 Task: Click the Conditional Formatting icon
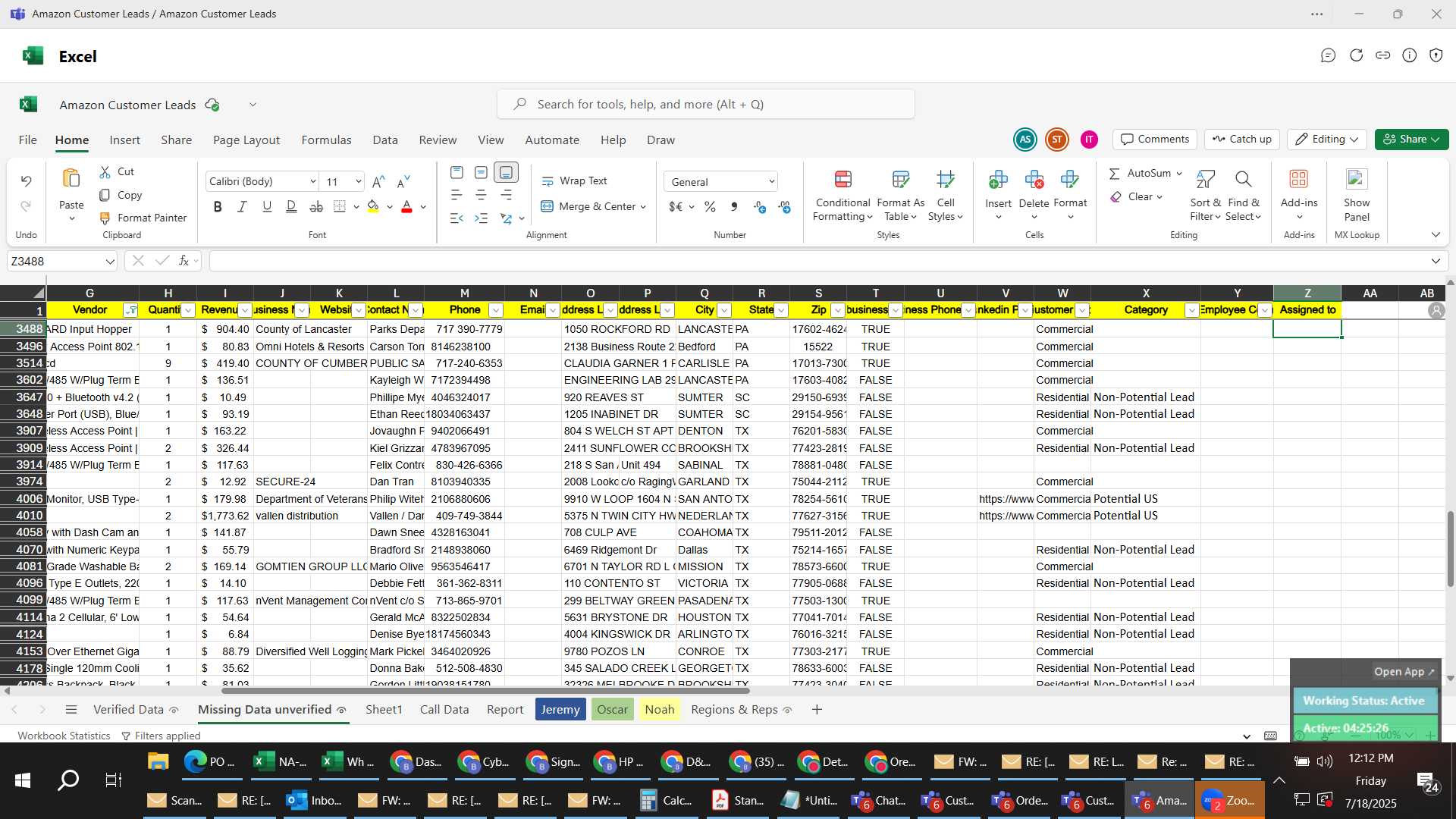843,180
